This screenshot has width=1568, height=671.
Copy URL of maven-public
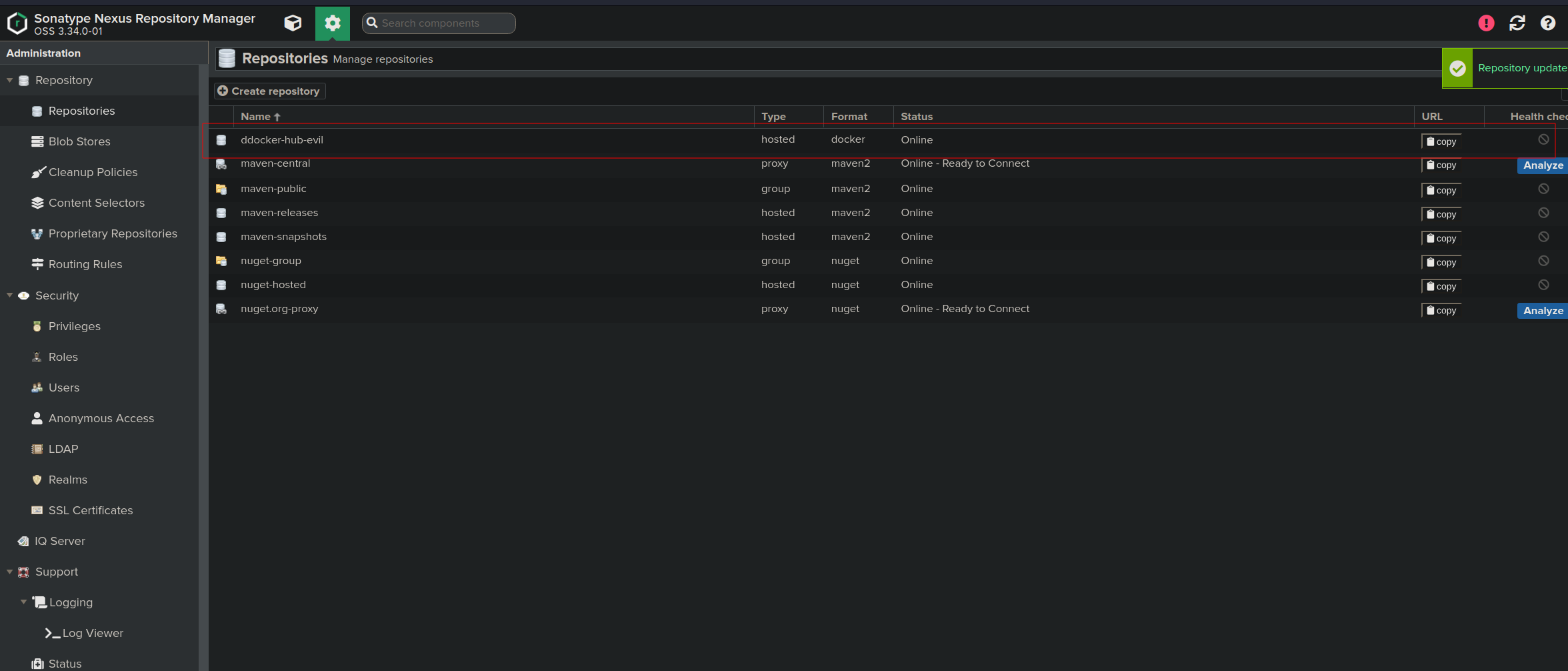tap(1441, 190)
